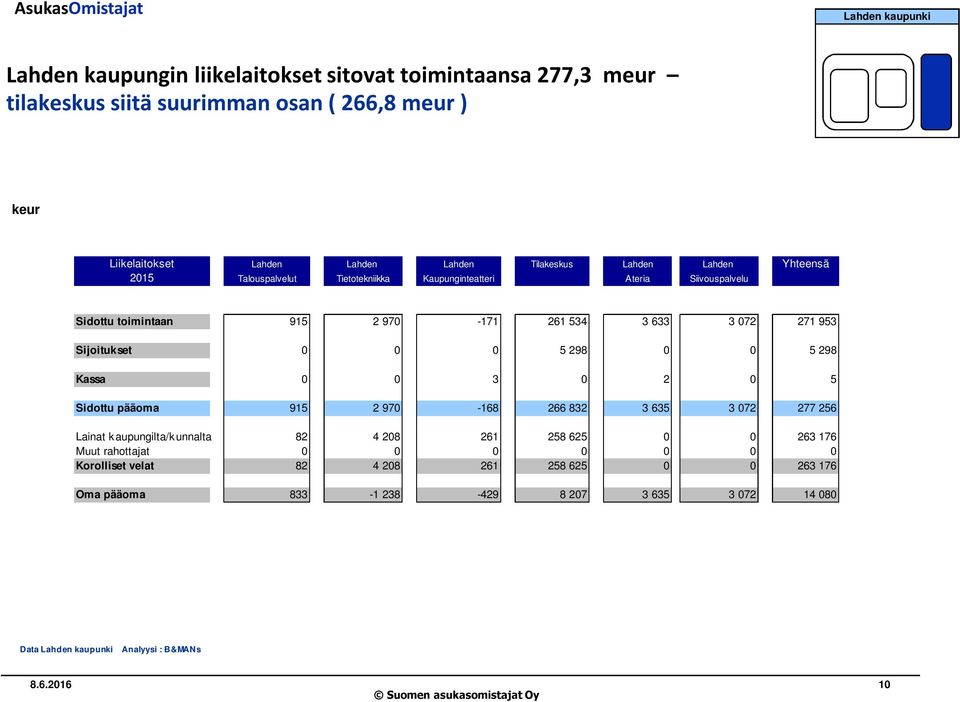The width and height of the screenshot is (960, 702).
Task: Click Yhteensä Korolliset velat value 263 176
Action: point(817,466)
